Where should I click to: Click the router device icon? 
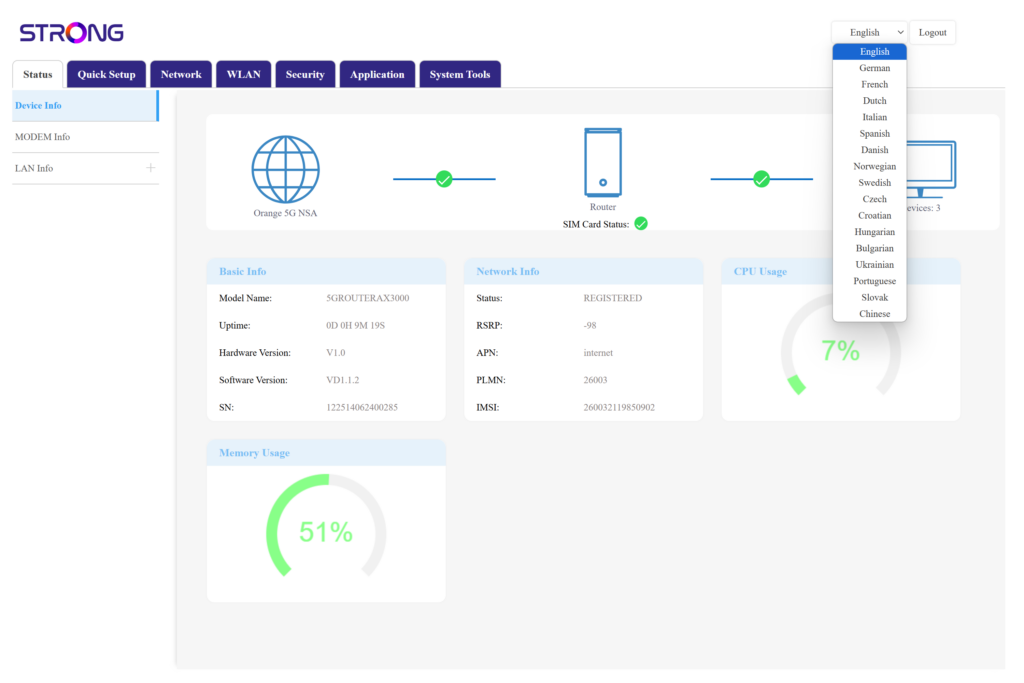(603, 162)
